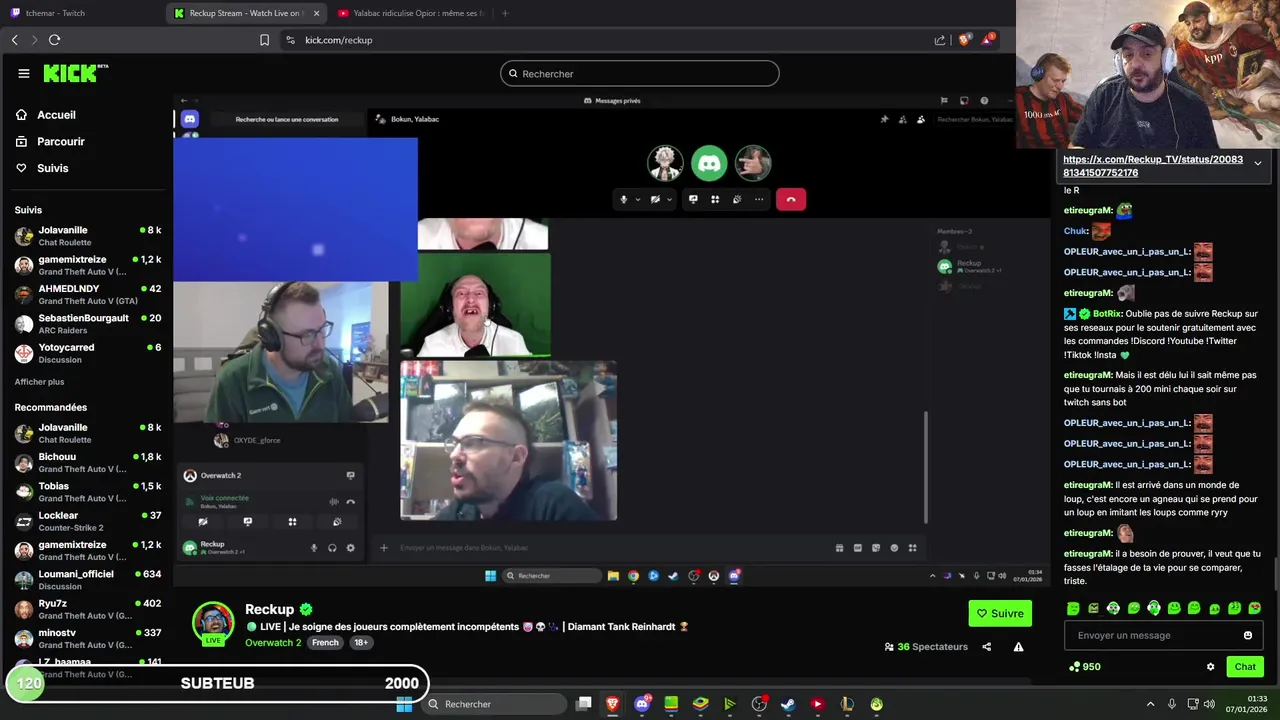Click the Windows taskbar Rechercher box
Image resolution: width=1280 pixels, height=720 pixels.
pyautogui.click(x=493, y=704)
